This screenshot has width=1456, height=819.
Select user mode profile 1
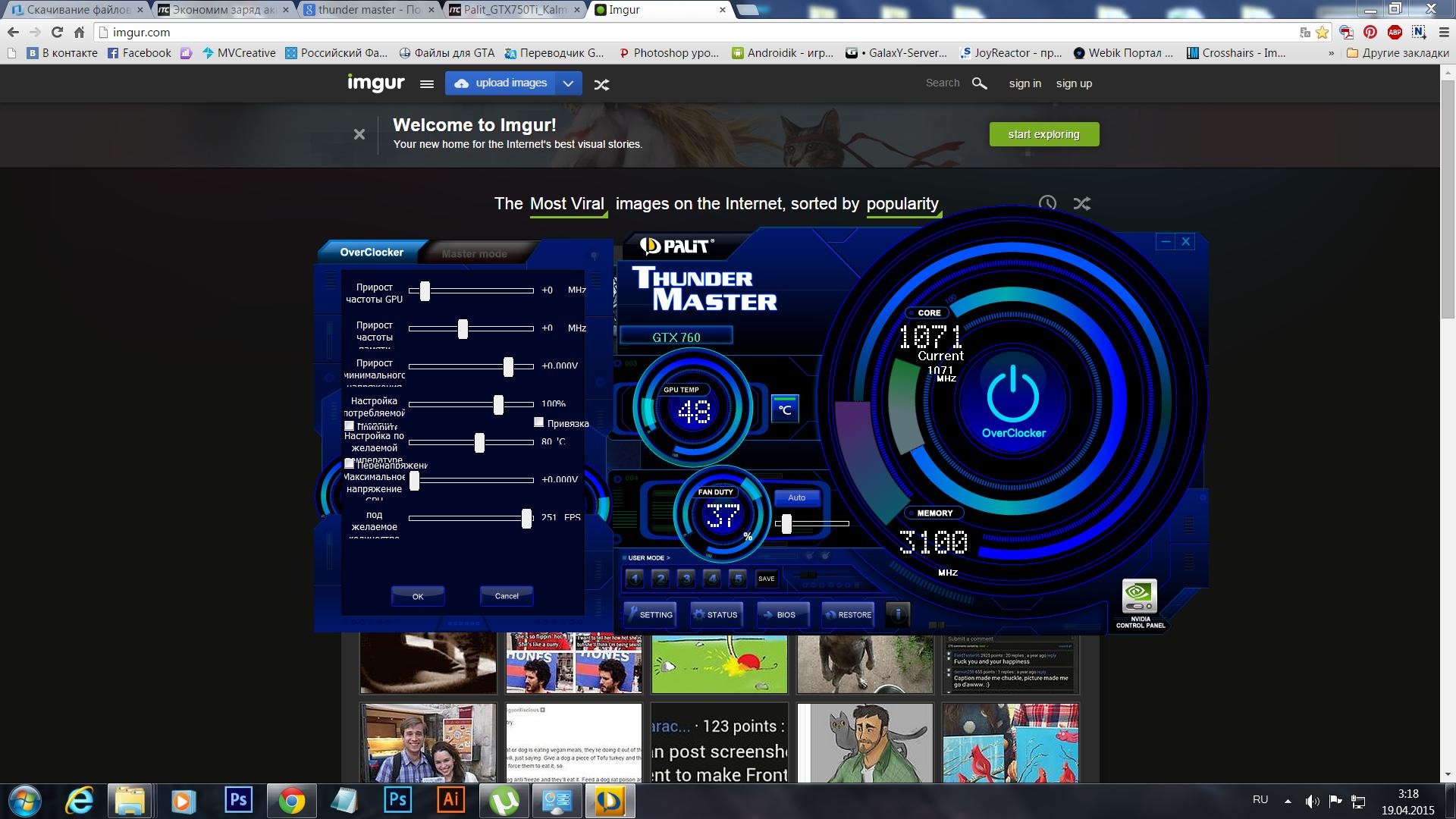(635, 579)
